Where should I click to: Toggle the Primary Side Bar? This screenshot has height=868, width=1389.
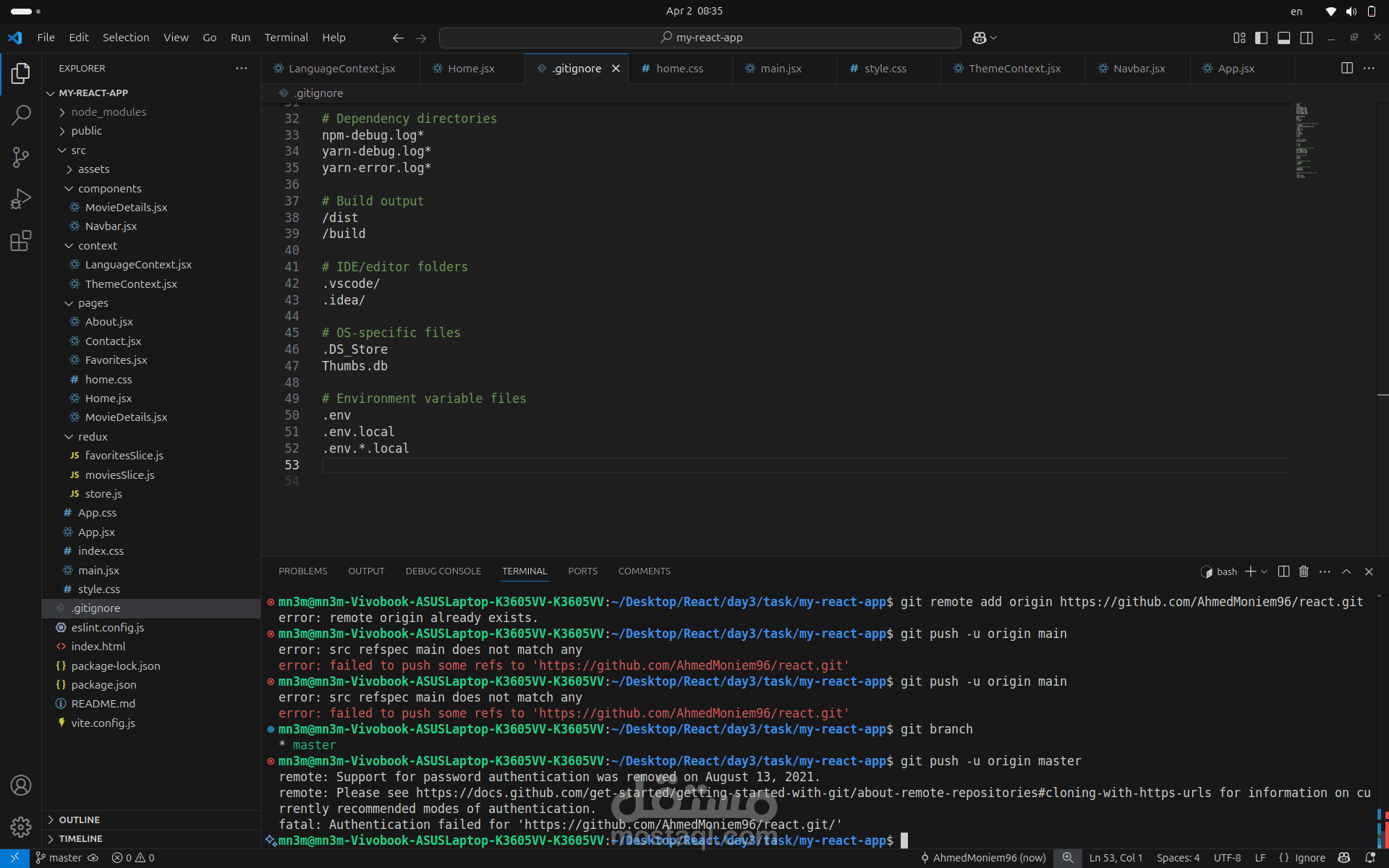[x=1262, y=38]
